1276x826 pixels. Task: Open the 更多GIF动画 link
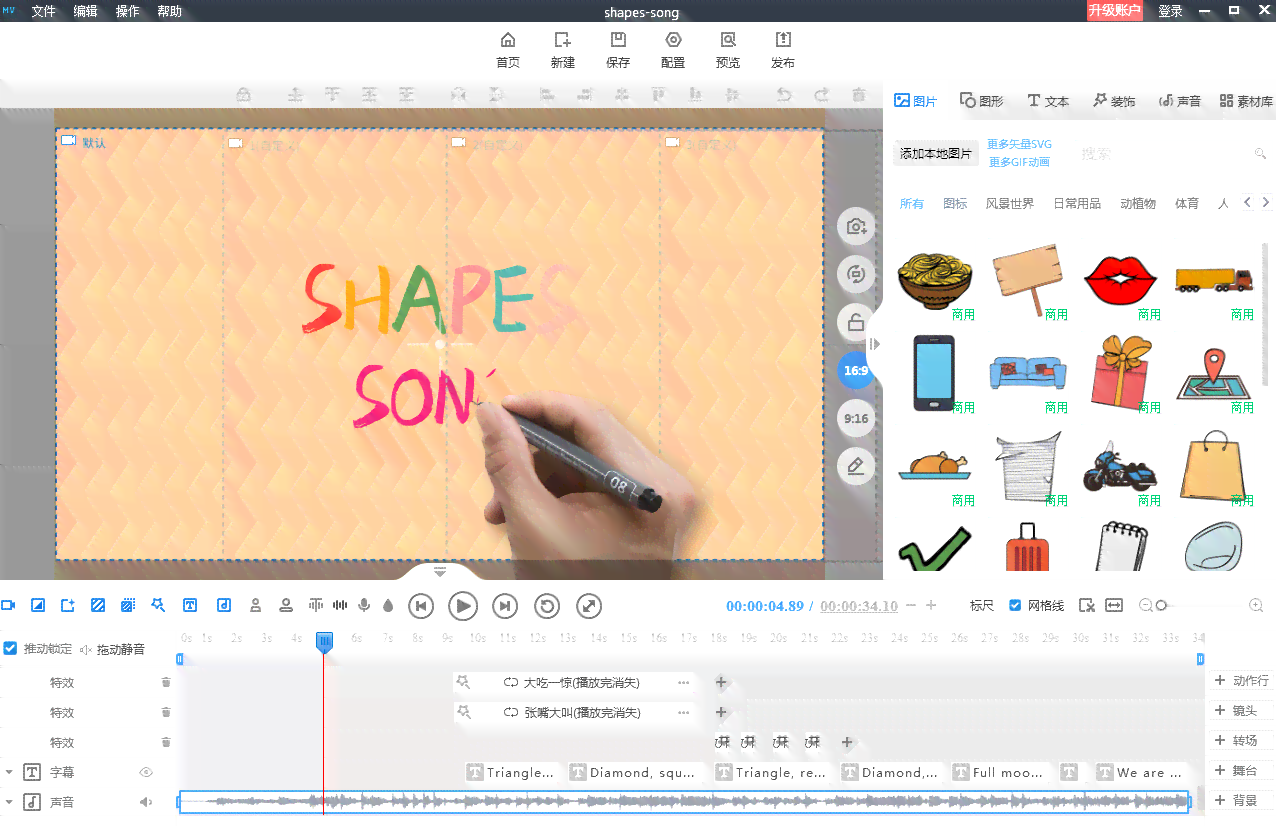coord(1019,162)
